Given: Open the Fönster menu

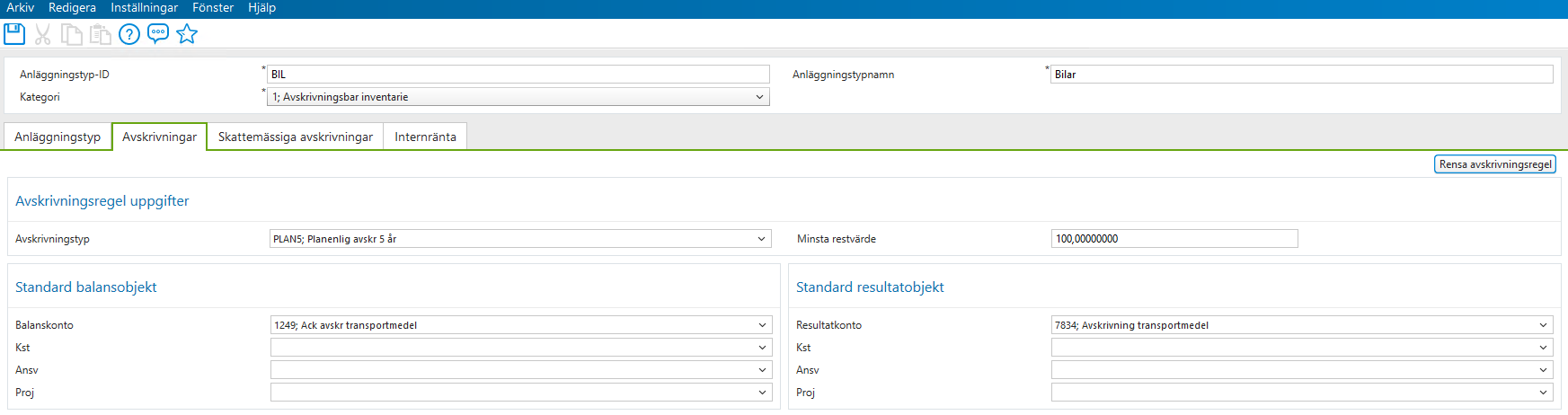Looking at the screenshot, I should coord(213,8).
